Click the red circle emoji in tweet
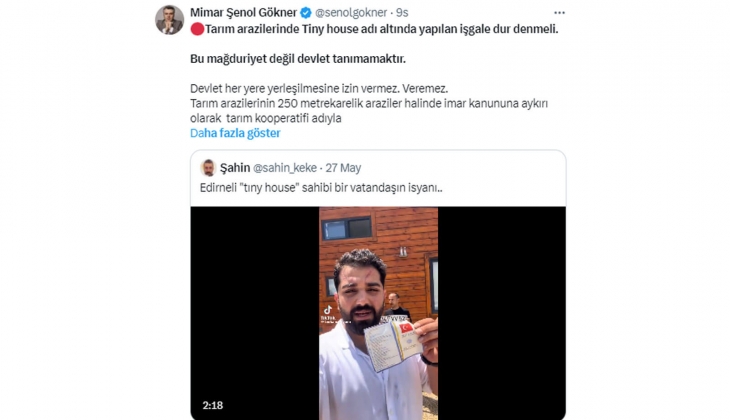Viewport: 730px width, 420px height. click(197, 29)
